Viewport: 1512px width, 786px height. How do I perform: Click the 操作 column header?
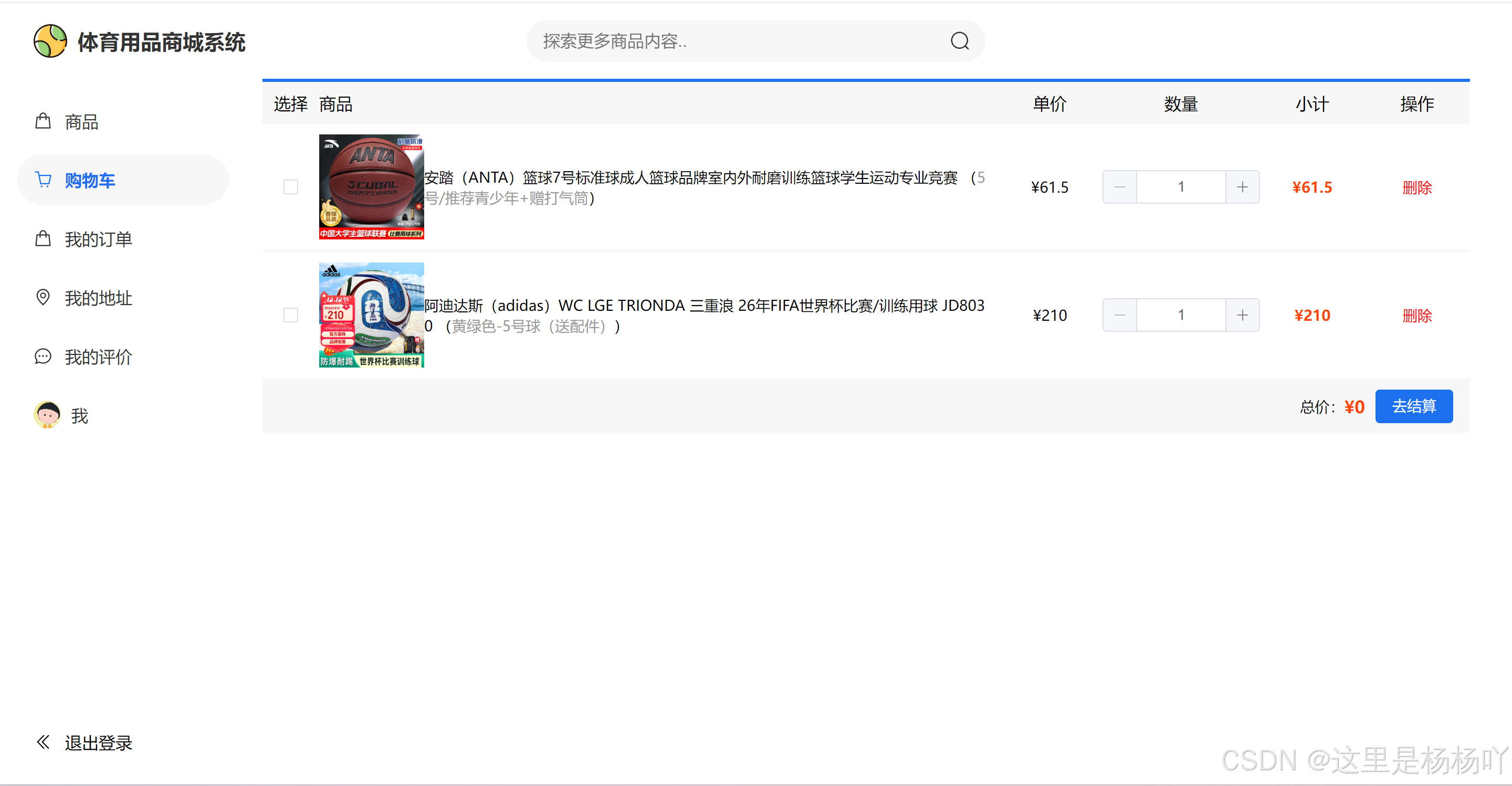1417,104
